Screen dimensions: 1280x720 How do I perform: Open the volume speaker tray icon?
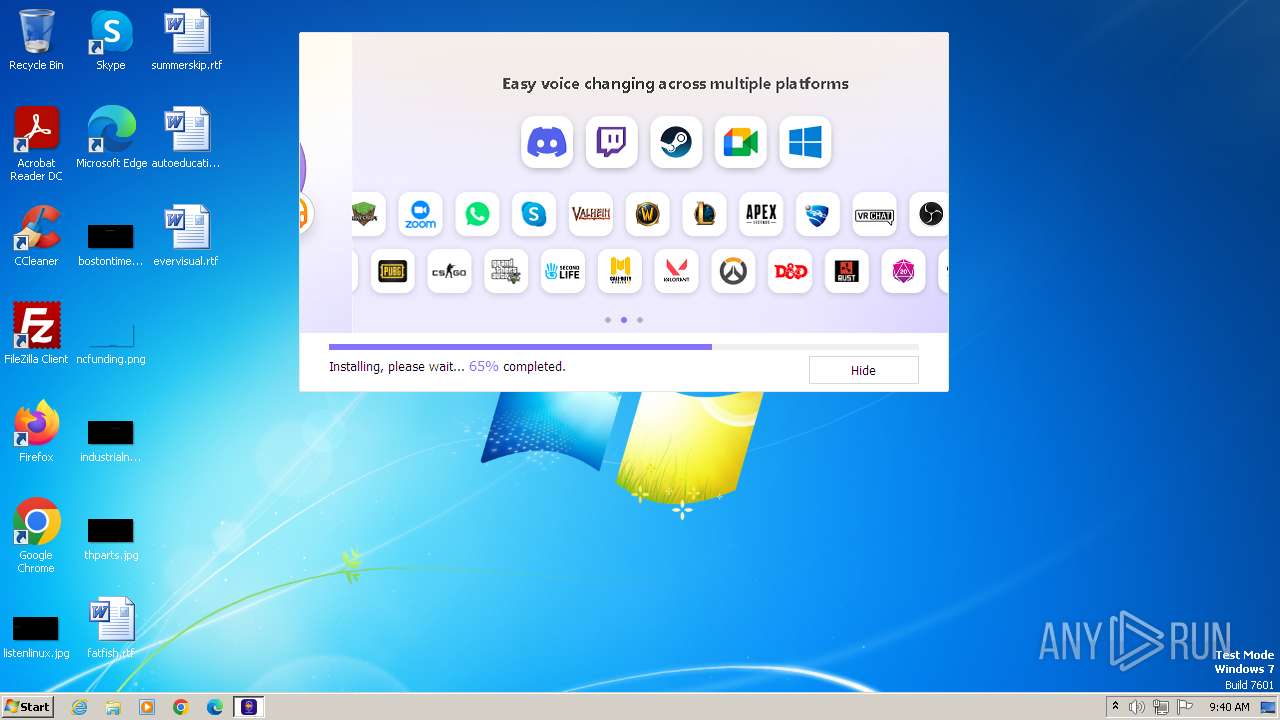pos(1137,707)
